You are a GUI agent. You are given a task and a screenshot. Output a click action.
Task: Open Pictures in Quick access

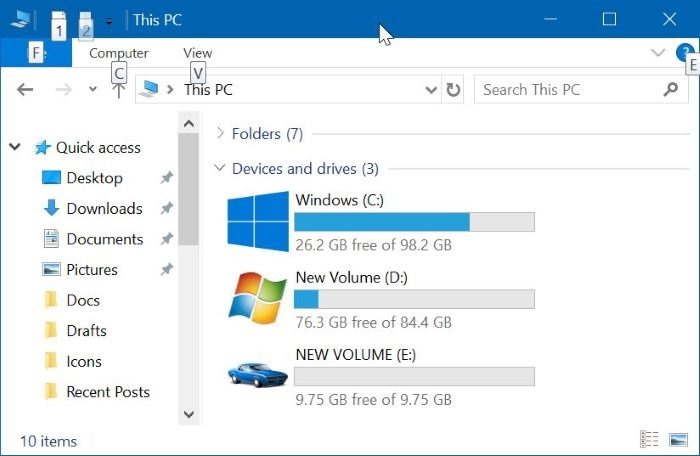point(92,269)
